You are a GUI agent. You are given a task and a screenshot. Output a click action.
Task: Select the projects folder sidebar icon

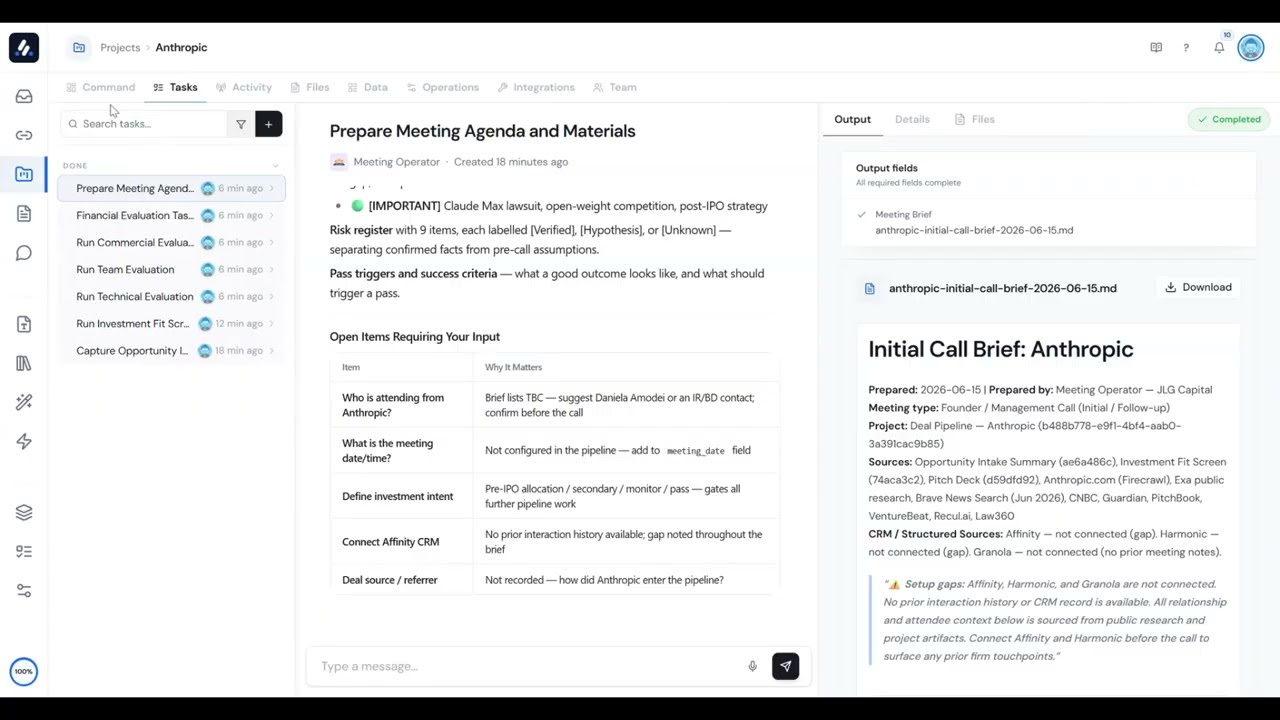coord(24,174)
